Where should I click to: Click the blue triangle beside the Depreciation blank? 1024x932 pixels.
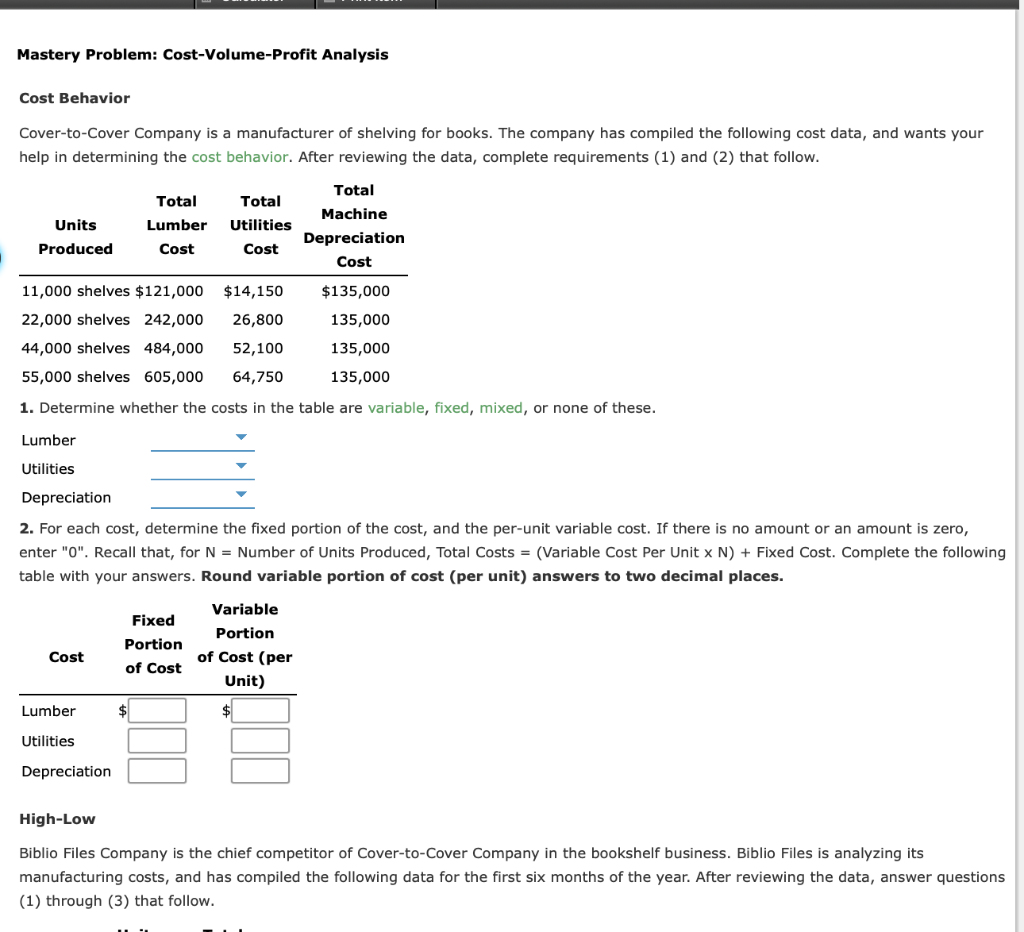click(239, 492)
